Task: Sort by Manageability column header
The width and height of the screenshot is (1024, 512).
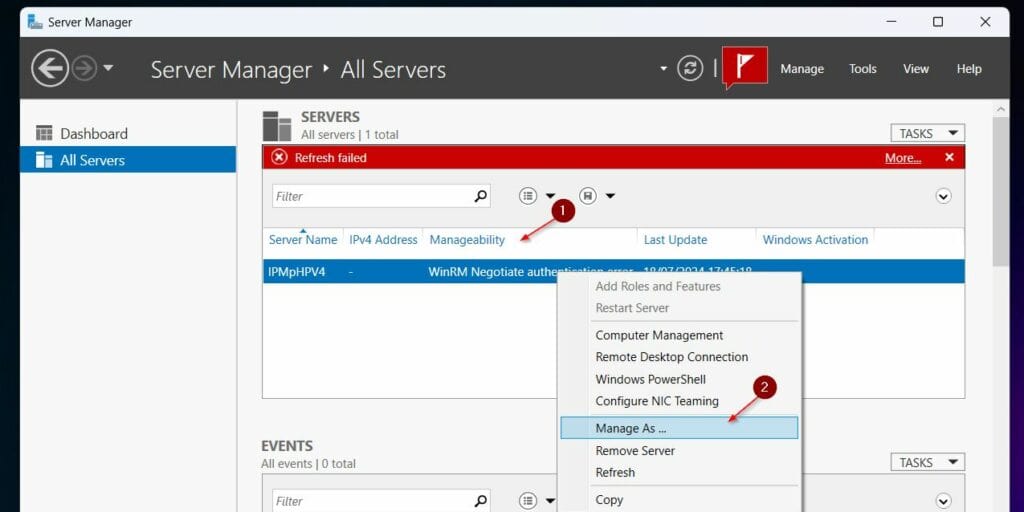Action: 467,240
